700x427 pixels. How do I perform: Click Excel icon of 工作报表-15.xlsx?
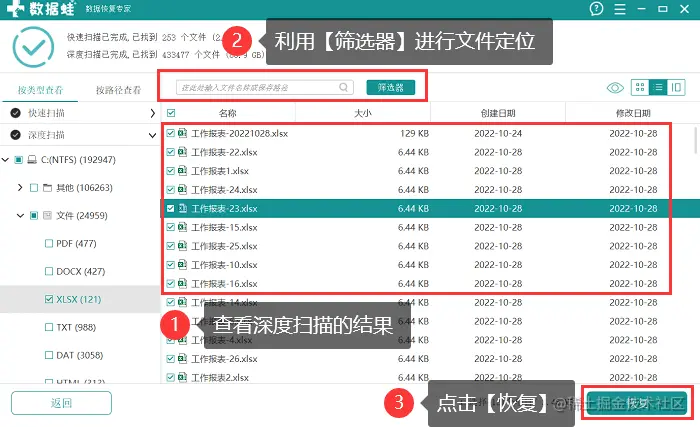pyautogui.click(x=182, y=226)
